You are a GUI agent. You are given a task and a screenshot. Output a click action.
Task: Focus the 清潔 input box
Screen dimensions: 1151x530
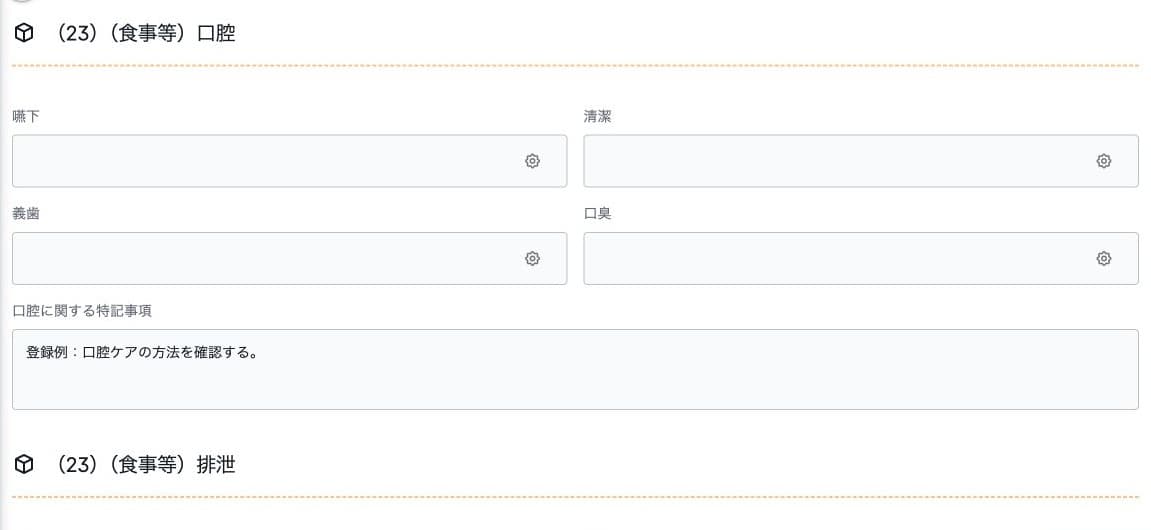point(861,161)
